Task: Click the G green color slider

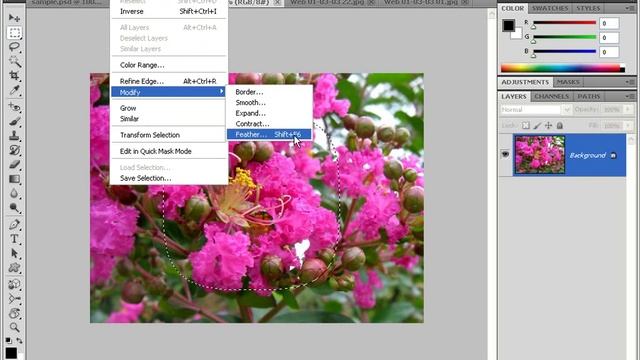Action: point(564,37)
